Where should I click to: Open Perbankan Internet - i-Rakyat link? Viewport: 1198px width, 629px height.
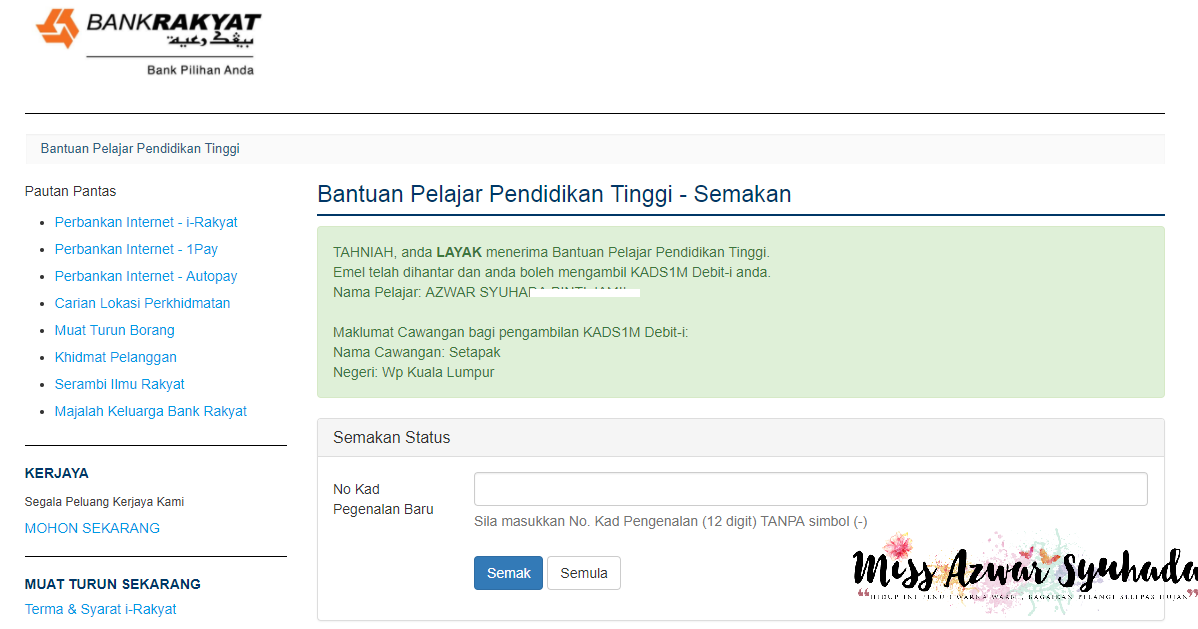pyautogui.click(x=146, y=222)
